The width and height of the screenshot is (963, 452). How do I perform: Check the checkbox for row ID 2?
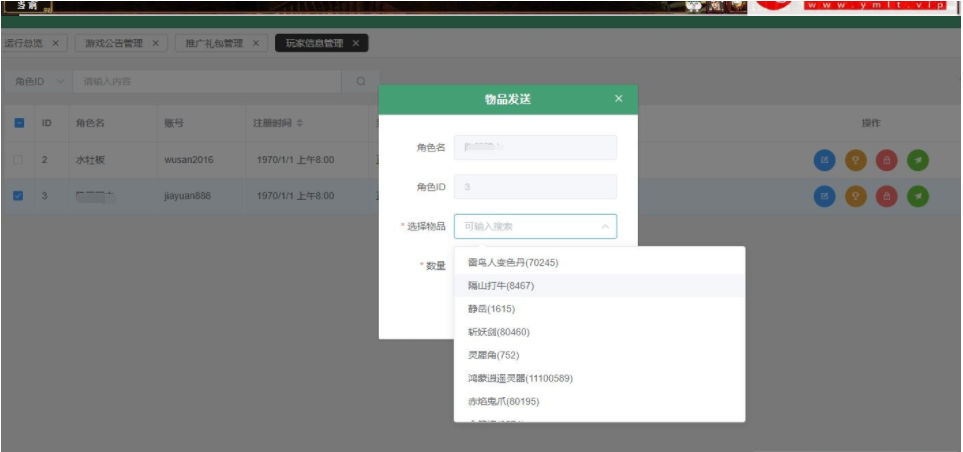click(x=19, y=160)
